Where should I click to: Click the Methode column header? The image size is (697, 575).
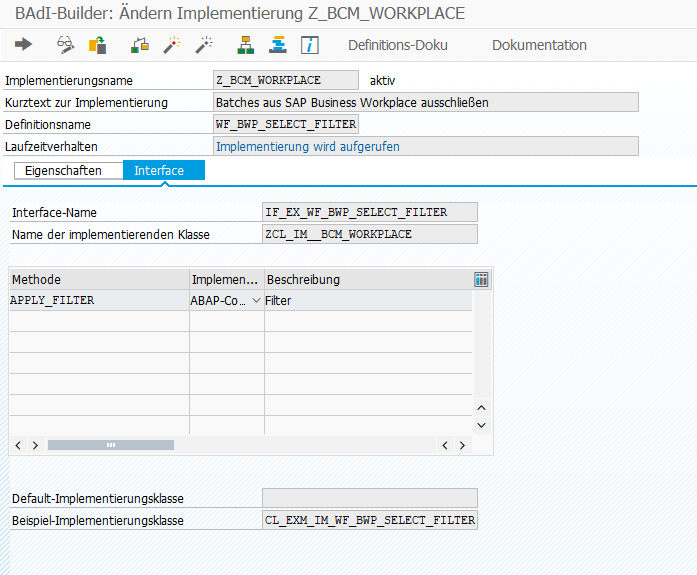(100, 280)
